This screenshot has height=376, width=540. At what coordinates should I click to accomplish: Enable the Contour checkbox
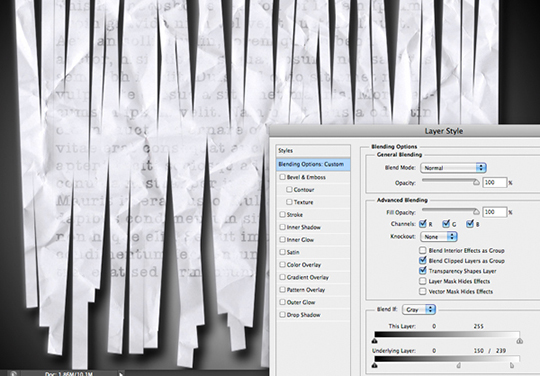[289, 189]
